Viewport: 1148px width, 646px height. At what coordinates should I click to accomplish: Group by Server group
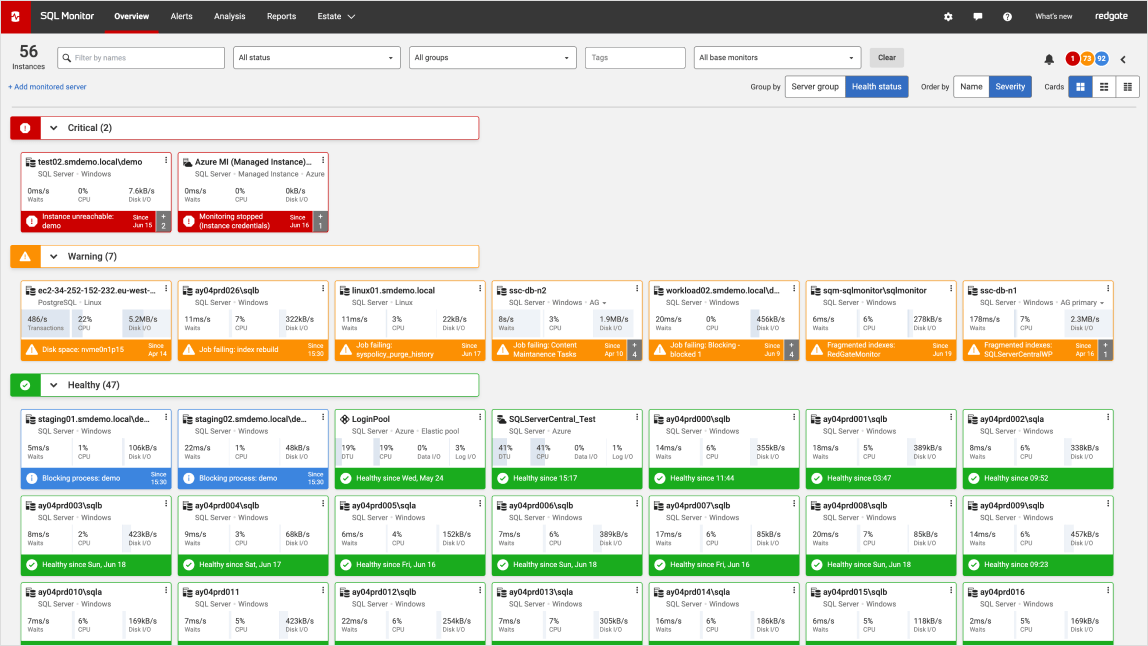point(815,86)
